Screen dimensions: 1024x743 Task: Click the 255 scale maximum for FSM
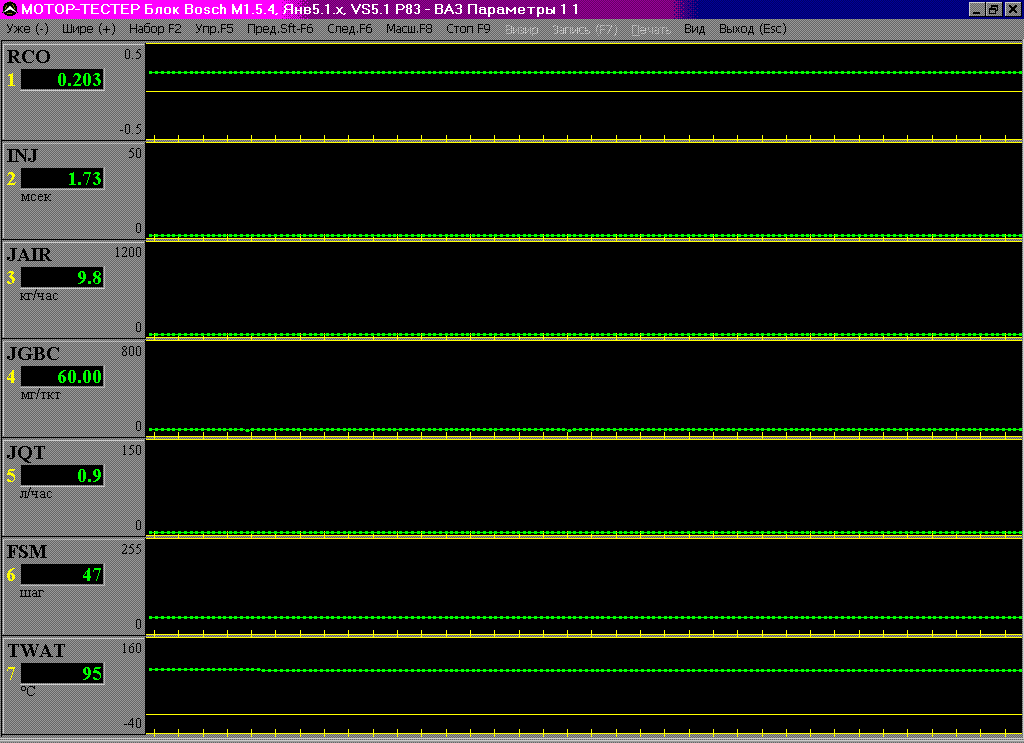click(131, 549)
